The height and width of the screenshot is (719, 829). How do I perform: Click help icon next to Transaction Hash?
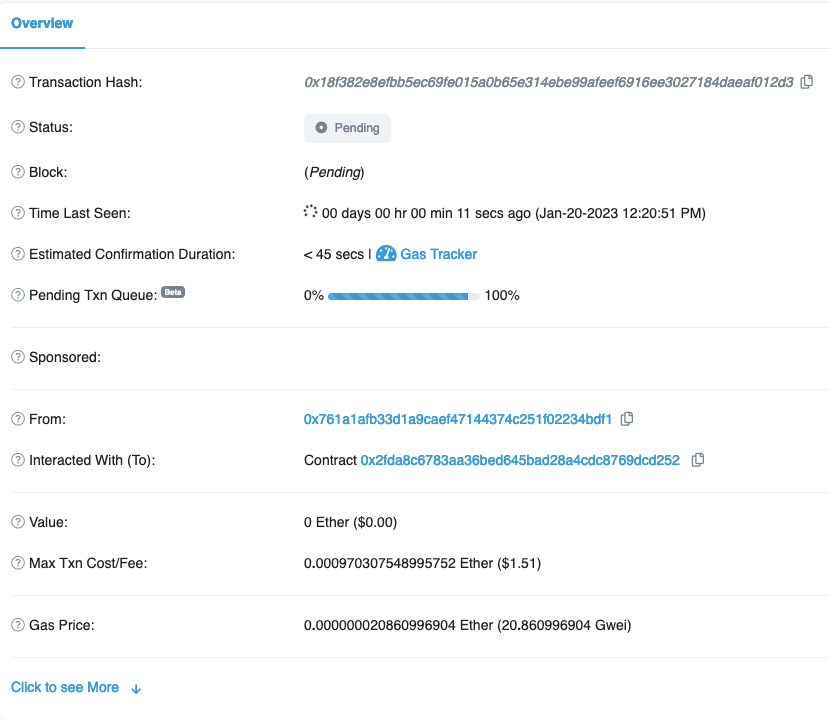tap(18, 82)
